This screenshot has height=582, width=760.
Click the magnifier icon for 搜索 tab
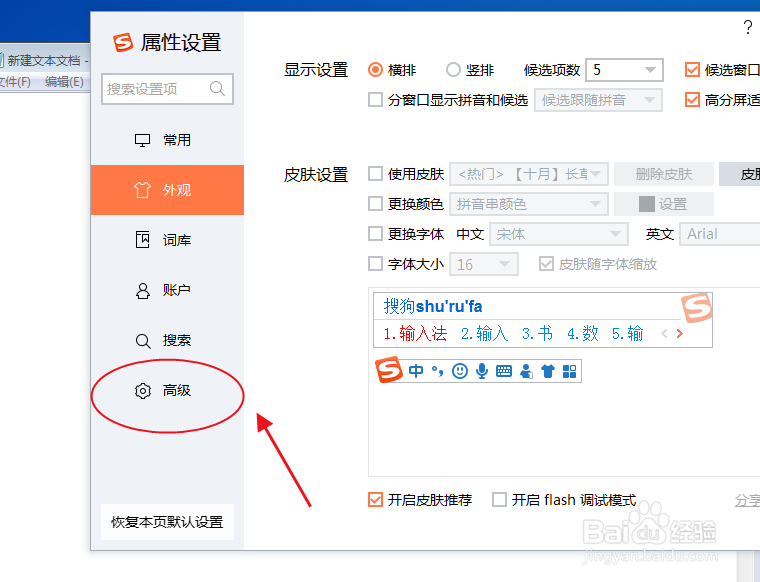[x=142, y=341]
